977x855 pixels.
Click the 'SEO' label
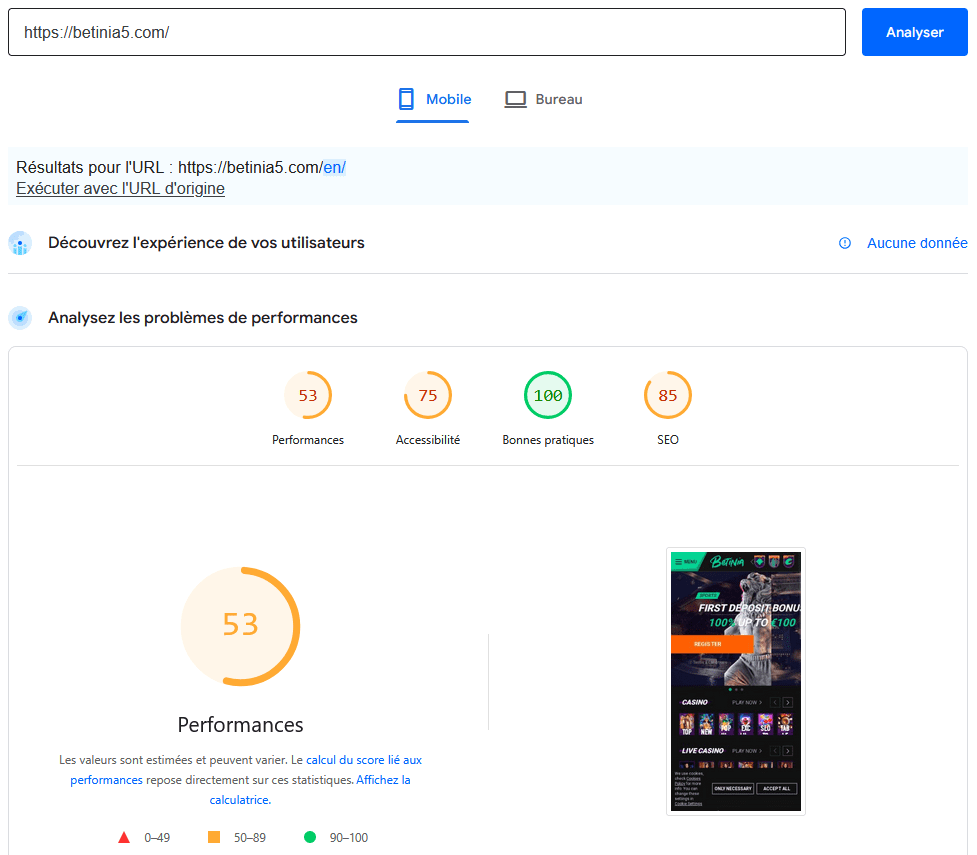coord(667,440)
